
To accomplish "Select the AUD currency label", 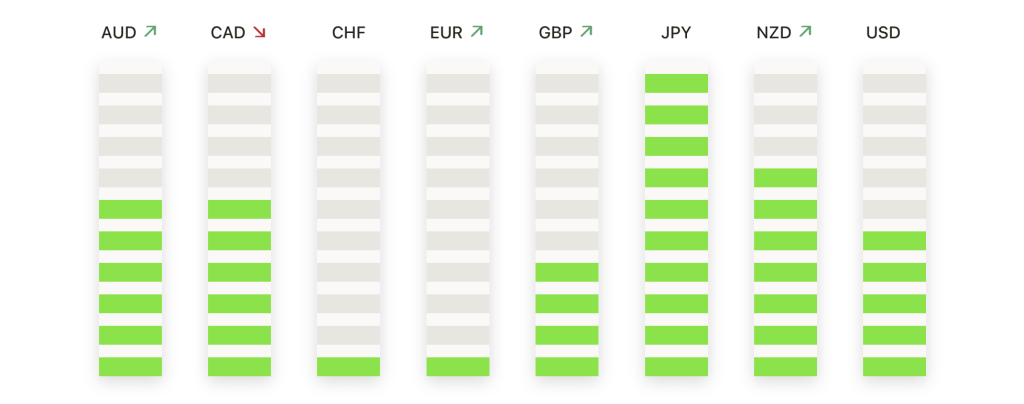I will (119, 33).
